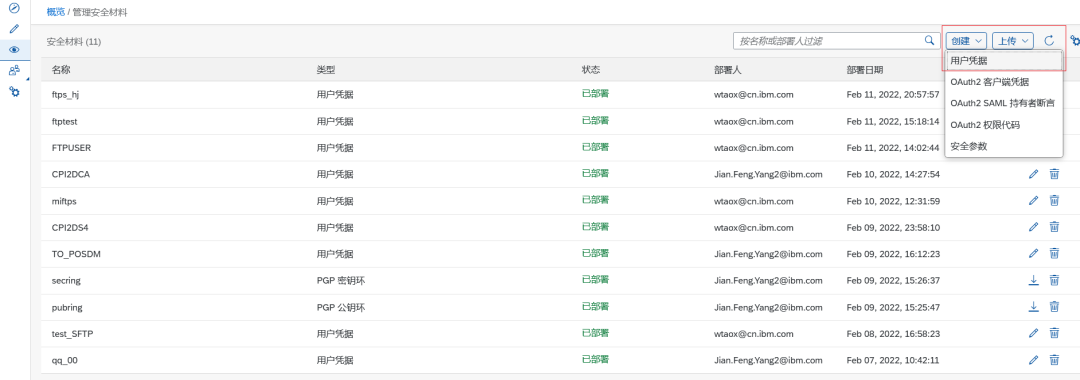Click deployer email in ftptest row
Image resolution: width=1080 pixels, height=380 pixels.
pyautogui.click(x=754, y=121)
